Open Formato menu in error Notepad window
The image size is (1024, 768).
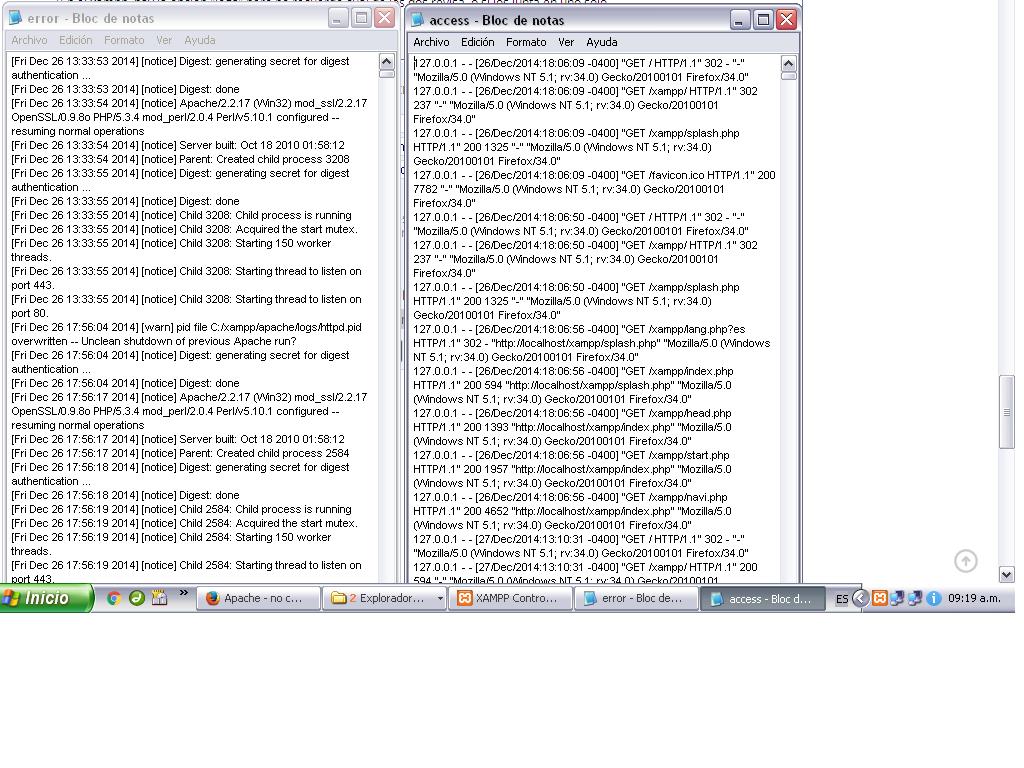point(124,40)
